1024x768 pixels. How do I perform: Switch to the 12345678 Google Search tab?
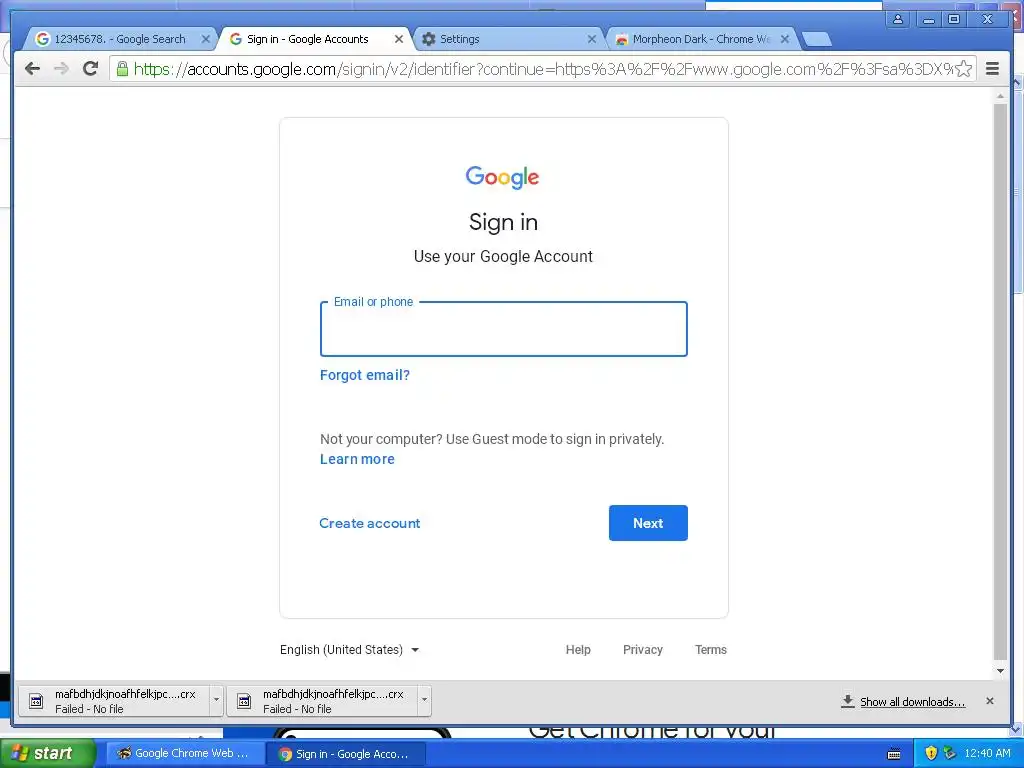(x=118, y=39)
